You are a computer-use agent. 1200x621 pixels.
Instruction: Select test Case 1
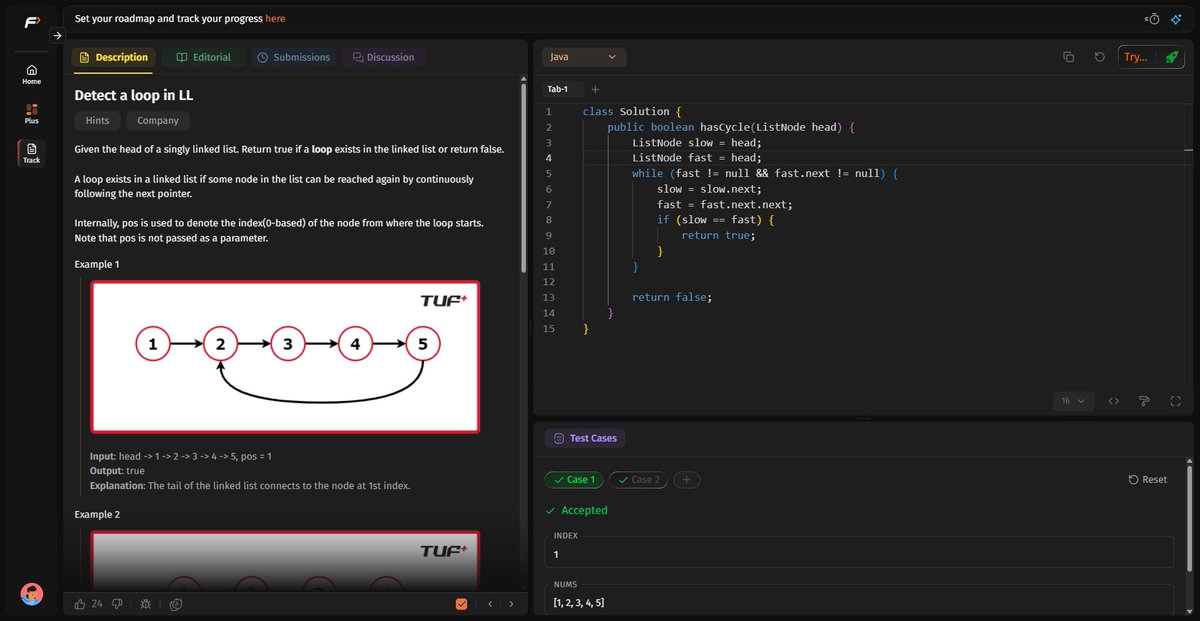point(574,480)
